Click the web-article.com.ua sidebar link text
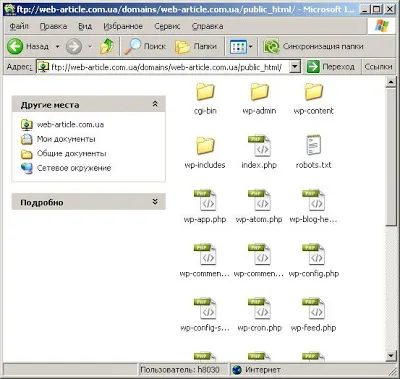The image size is (400, 379). click(x=70, y=124)
